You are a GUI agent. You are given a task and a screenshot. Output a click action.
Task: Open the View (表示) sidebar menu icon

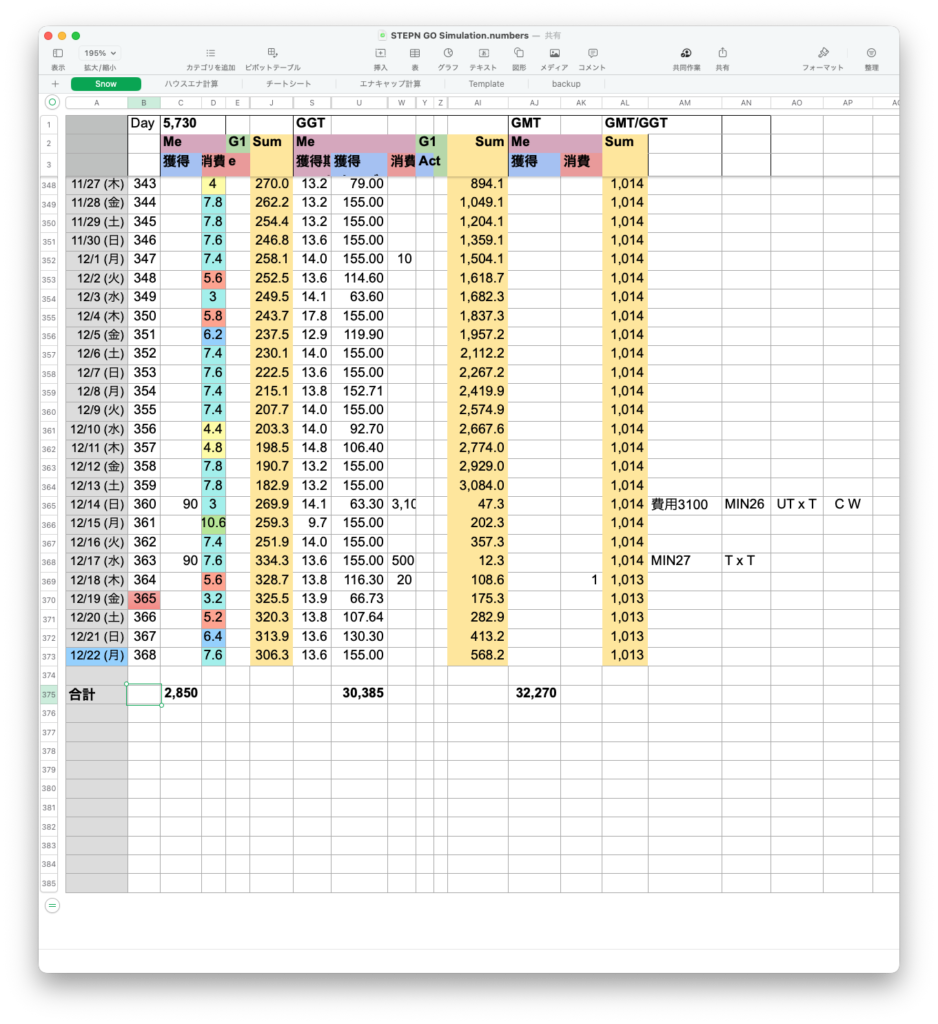click(x=58, y=53)
